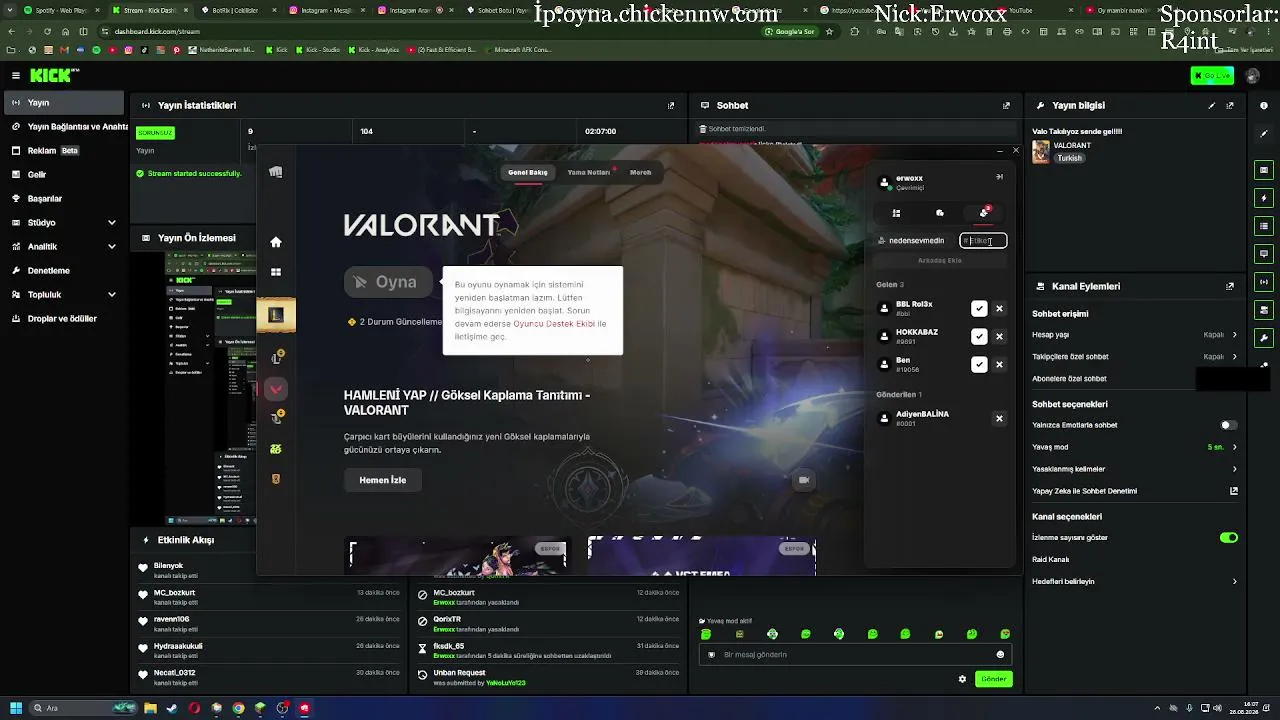Open Gelir in the Kick sidebar
This screenshot has width=1280, height=720.
tap(64, 175)
